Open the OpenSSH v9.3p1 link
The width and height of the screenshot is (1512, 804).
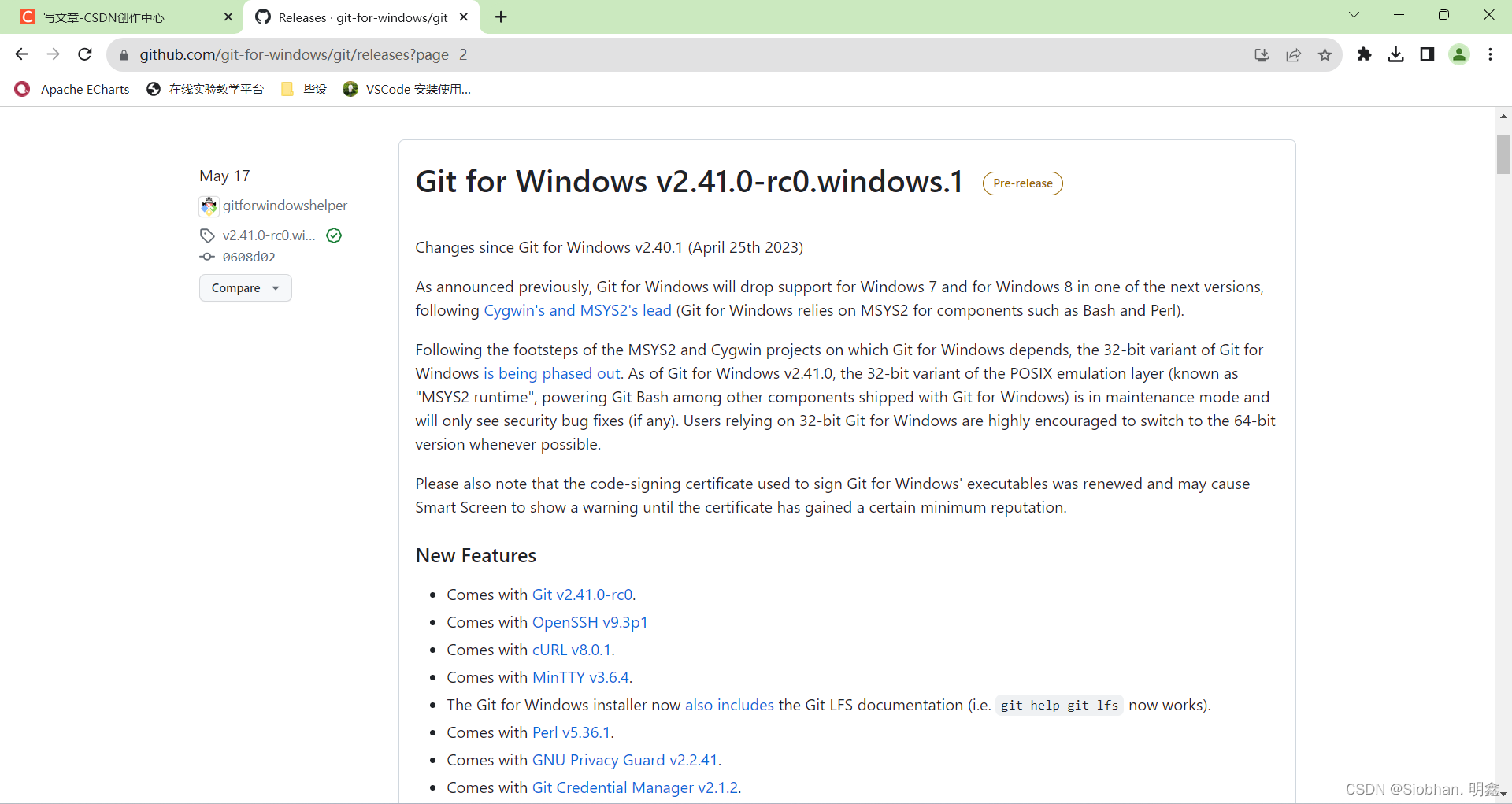590,622
